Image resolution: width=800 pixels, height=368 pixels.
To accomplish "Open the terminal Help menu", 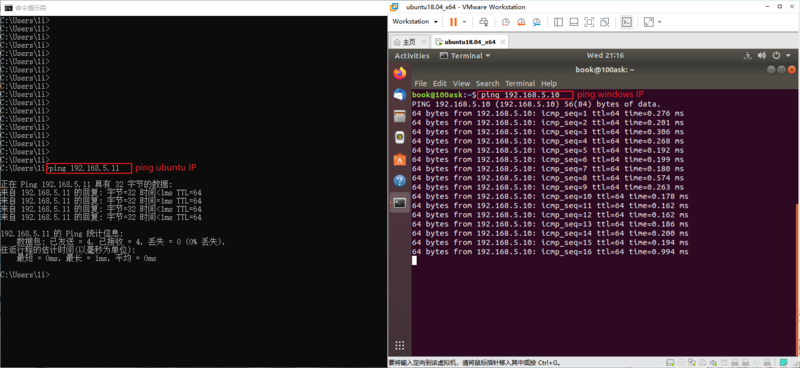I will (x=549, y=83).
